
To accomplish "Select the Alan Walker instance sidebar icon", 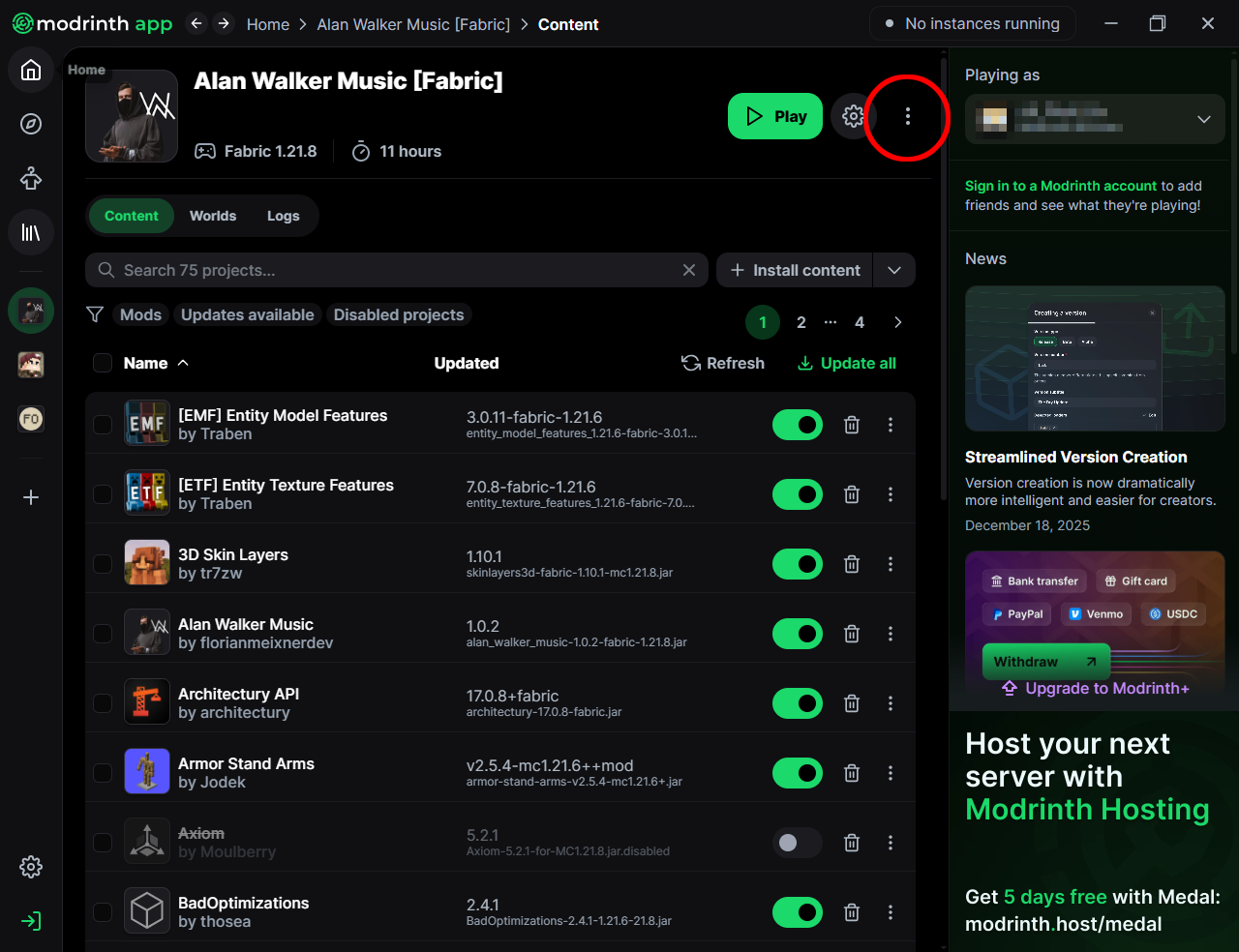I will [x=31, y=311].
